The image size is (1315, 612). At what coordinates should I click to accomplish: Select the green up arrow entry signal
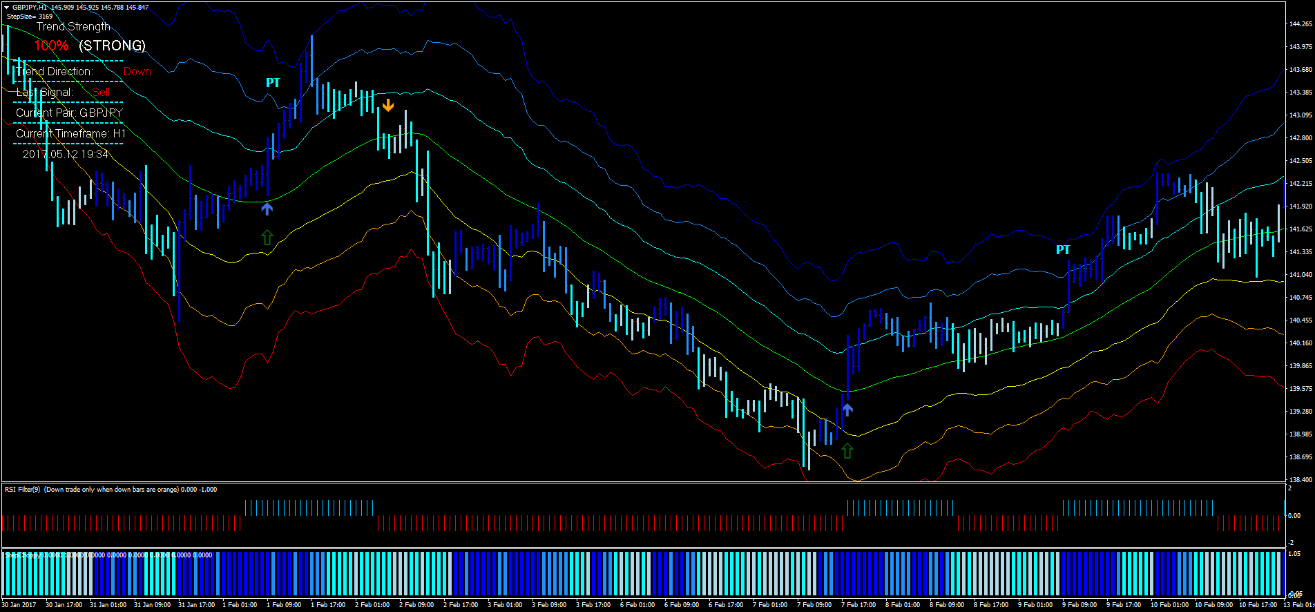click(266, 237)
